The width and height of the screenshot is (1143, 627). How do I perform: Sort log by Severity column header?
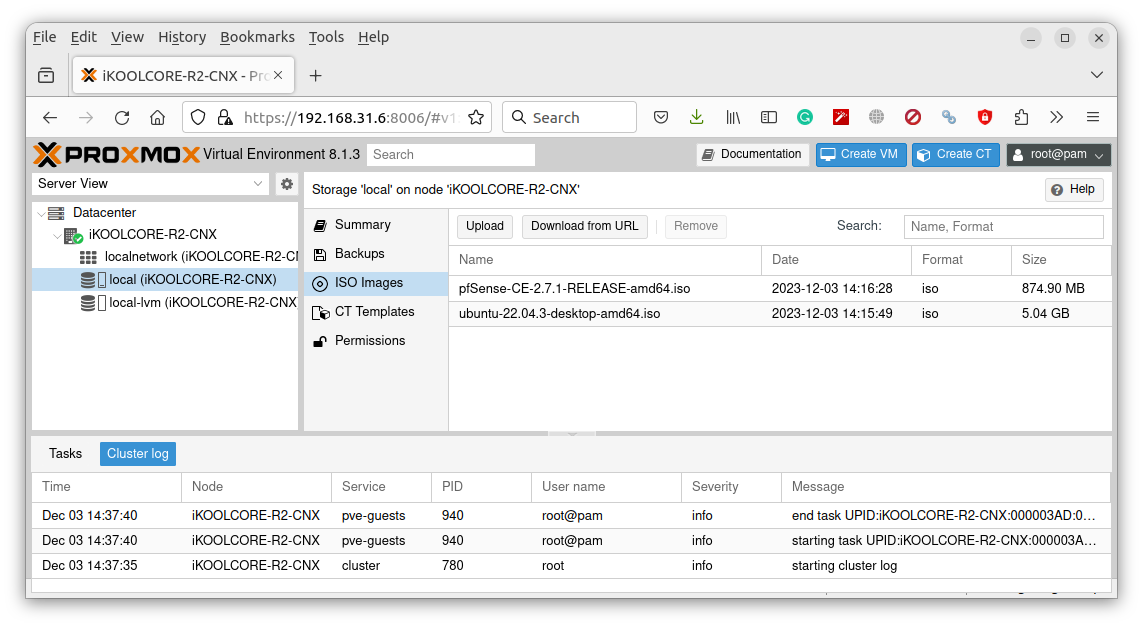point(731,486)
